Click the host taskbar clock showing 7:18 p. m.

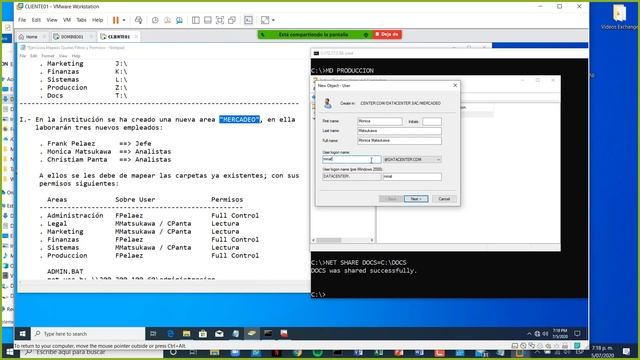pyautogui.click(x=603, y=352)
